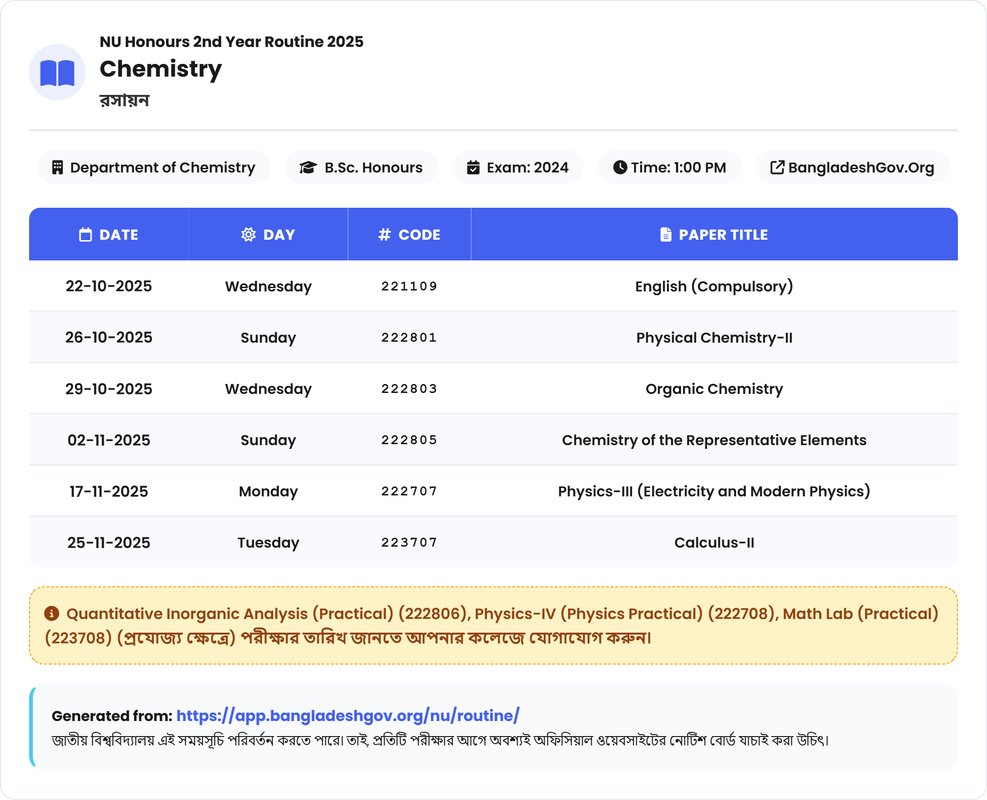Select the date 22-10-2025
987x800 pixels.
[x=109, y=286]
